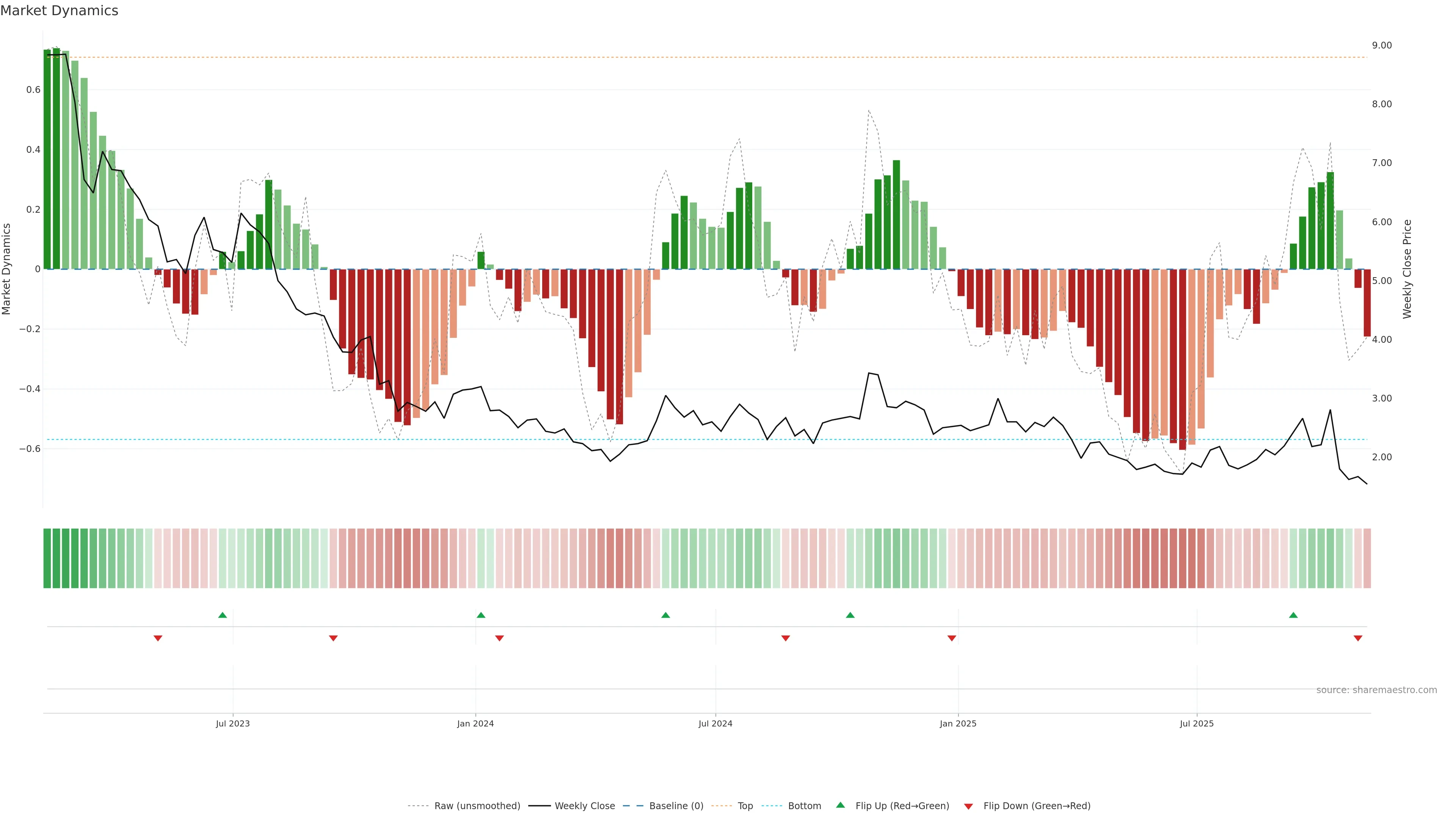Select the flip down triangle just before Jan 2025

point(952,638)
